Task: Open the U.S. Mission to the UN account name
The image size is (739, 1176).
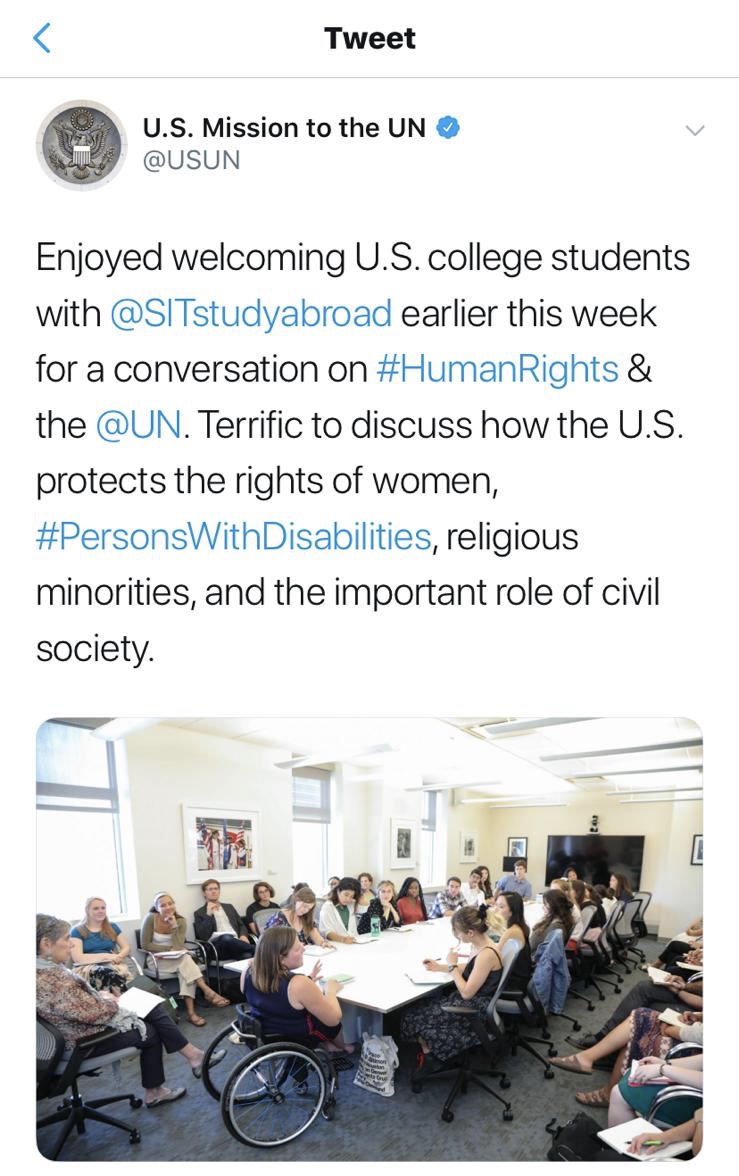Action: [x=284, y=128]
